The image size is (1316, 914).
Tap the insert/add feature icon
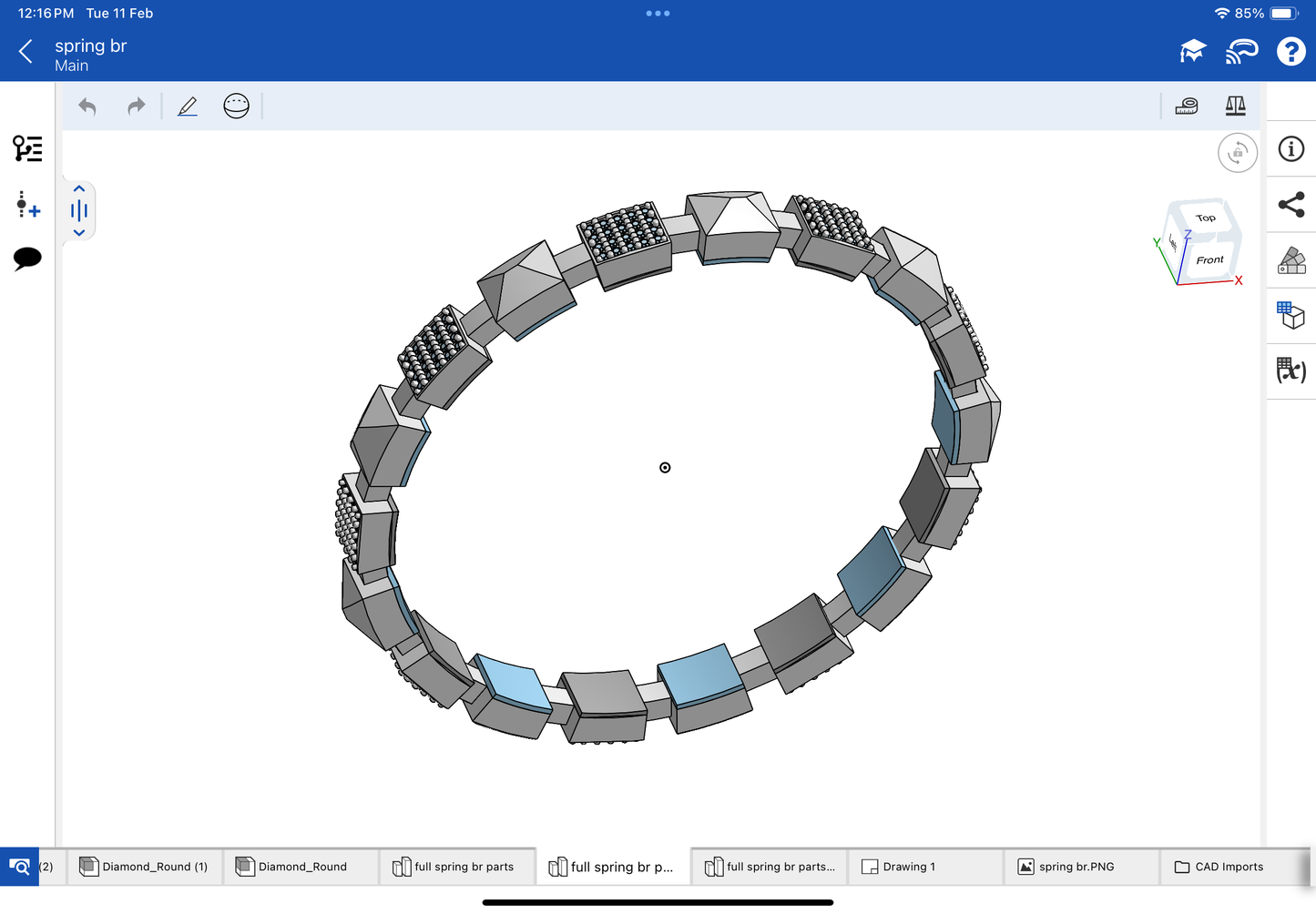(27, 205)
